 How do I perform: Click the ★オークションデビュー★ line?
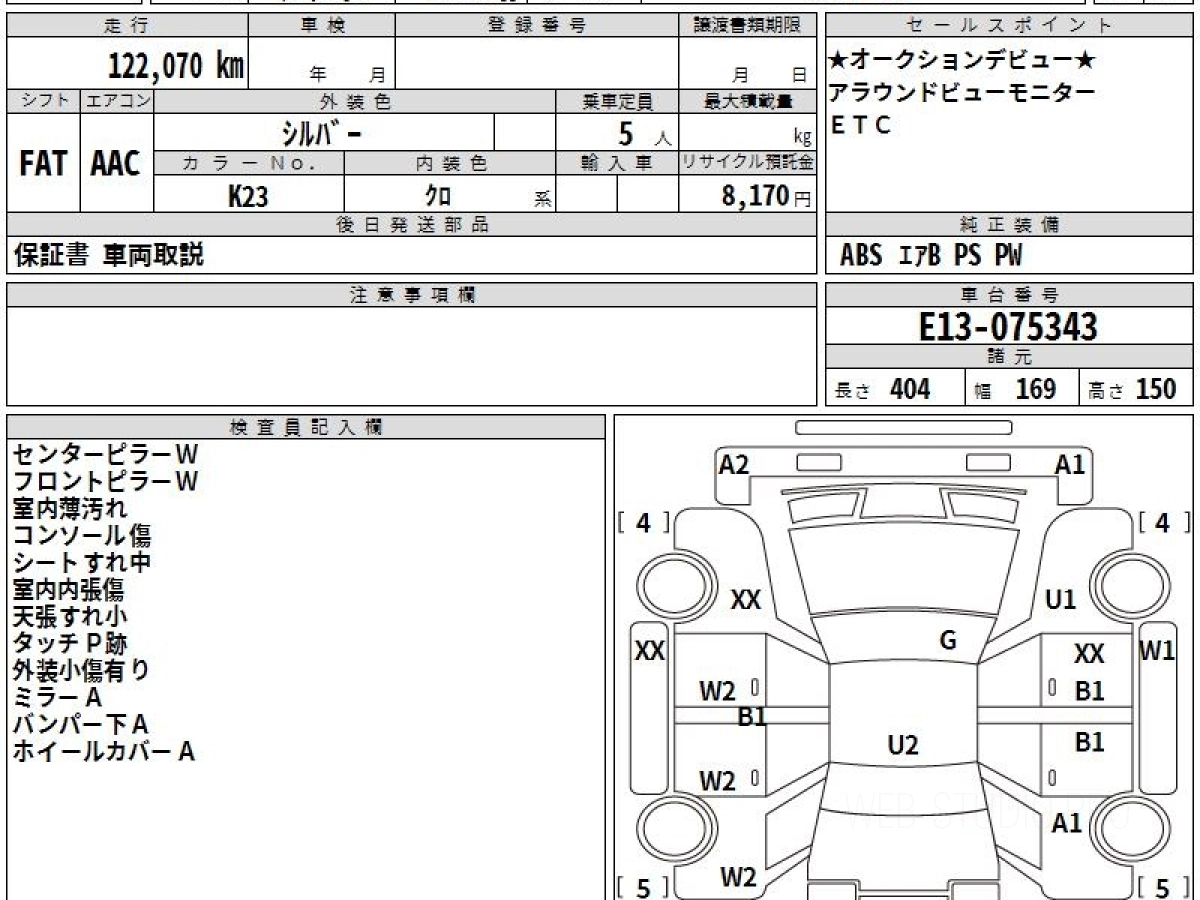[x=962, y=61]
